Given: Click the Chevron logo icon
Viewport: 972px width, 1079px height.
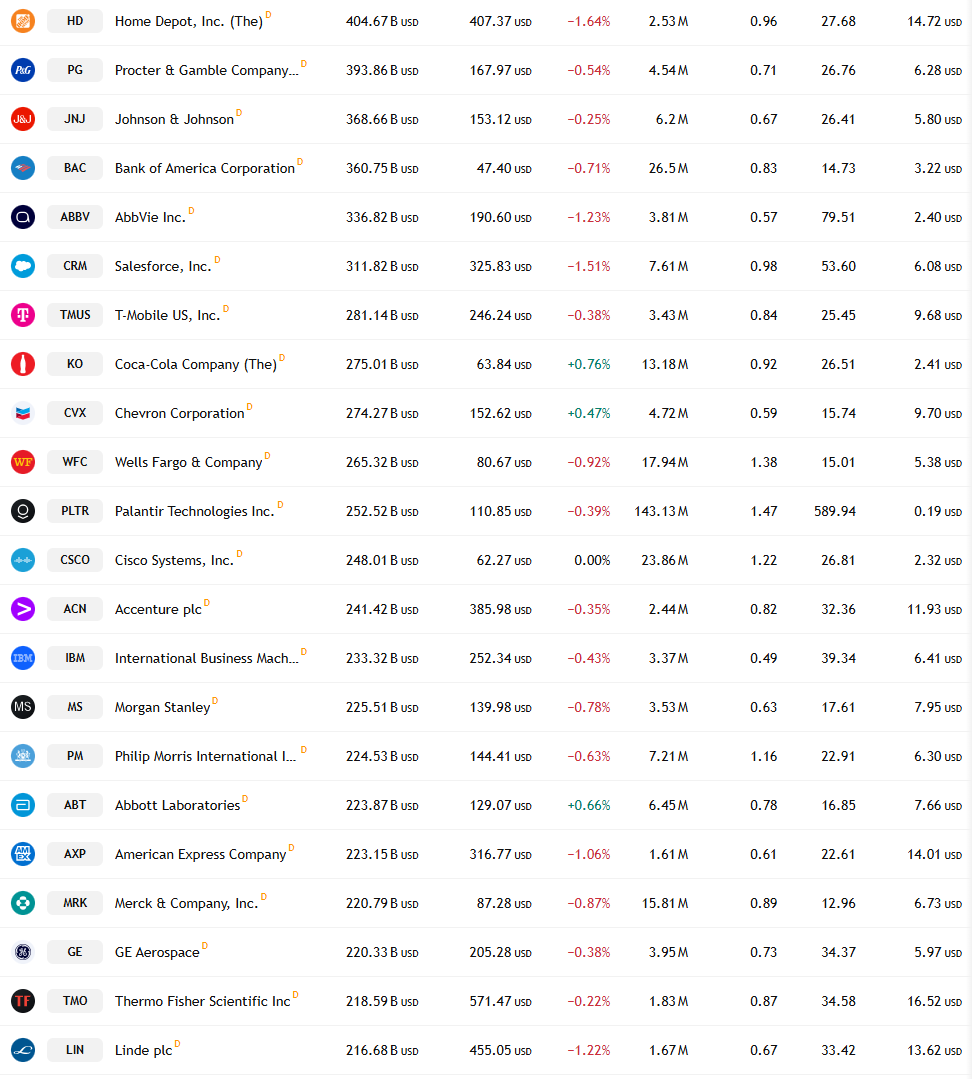Looking at the screenshot, I should [x=23, y=413].
